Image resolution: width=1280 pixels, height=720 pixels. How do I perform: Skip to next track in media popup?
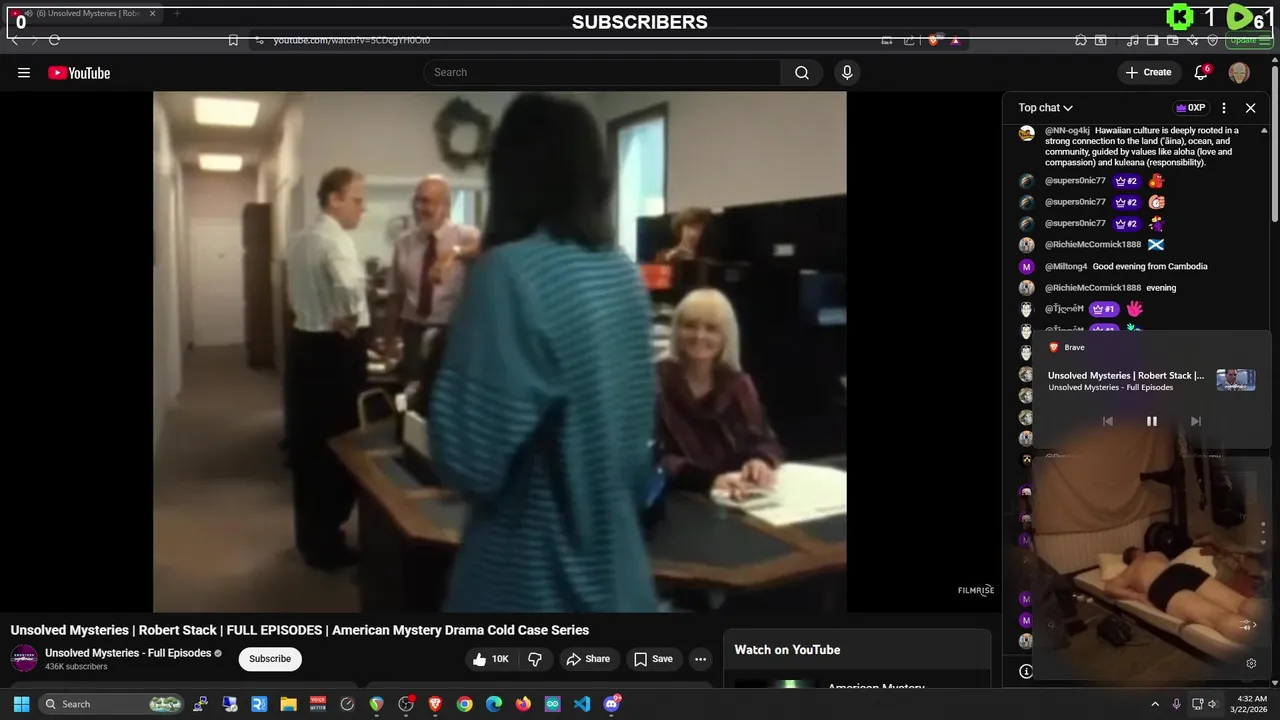coord(1195,421)
